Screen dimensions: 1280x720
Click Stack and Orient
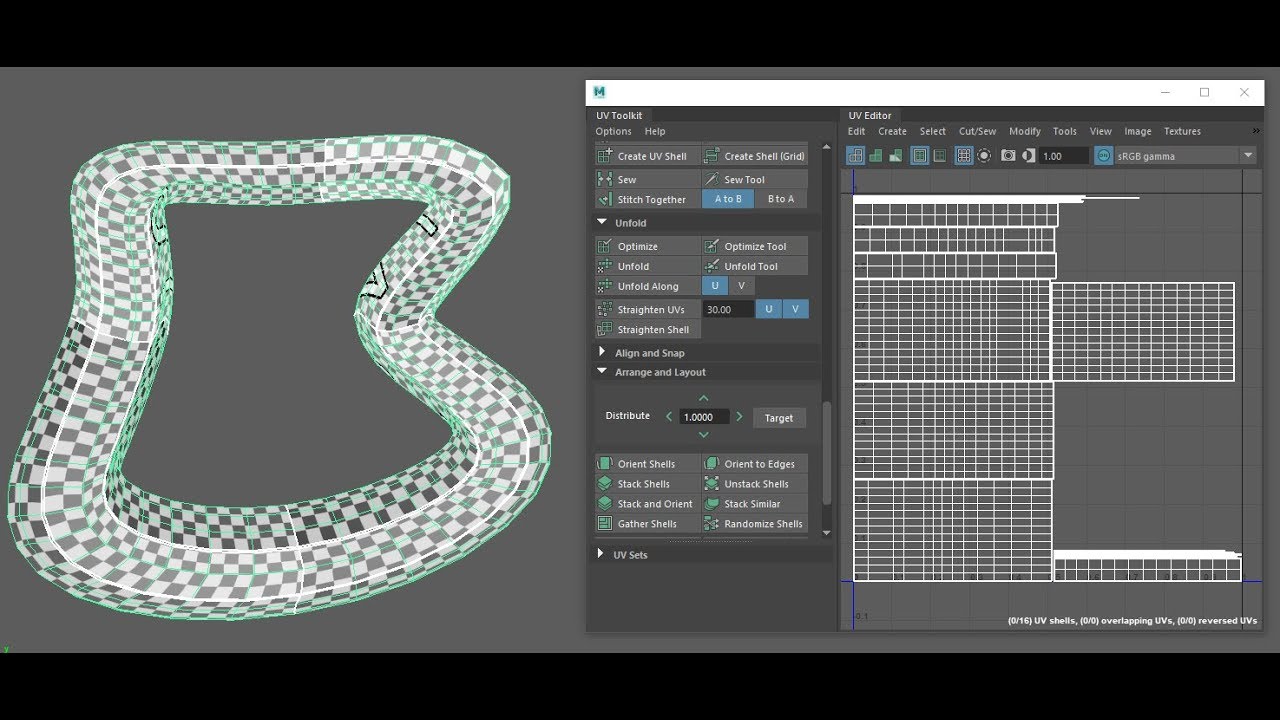pyautogui.click(x=648, y=504)
